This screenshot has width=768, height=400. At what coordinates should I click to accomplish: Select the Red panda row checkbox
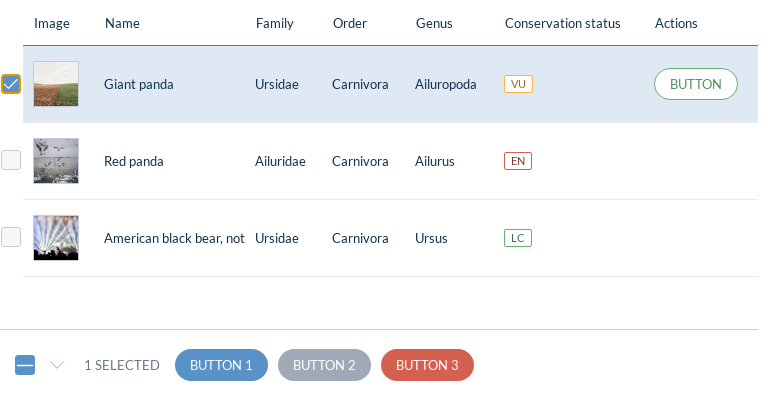tap(11, 160)
